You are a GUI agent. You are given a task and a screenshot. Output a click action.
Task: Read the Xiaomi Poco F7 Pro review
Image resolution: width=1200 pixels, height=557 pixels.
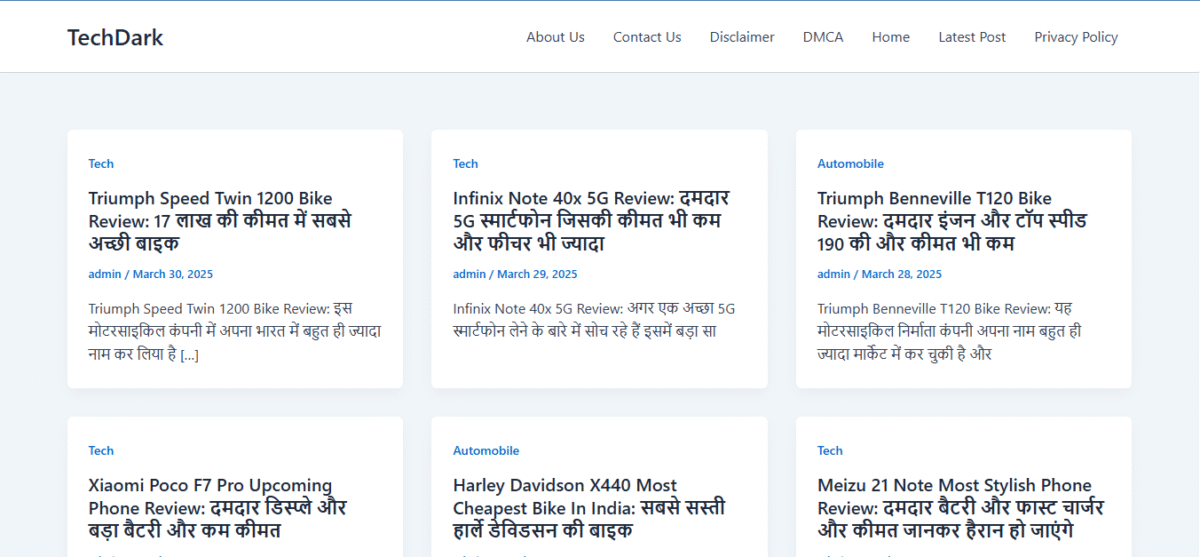pos(218,507)
